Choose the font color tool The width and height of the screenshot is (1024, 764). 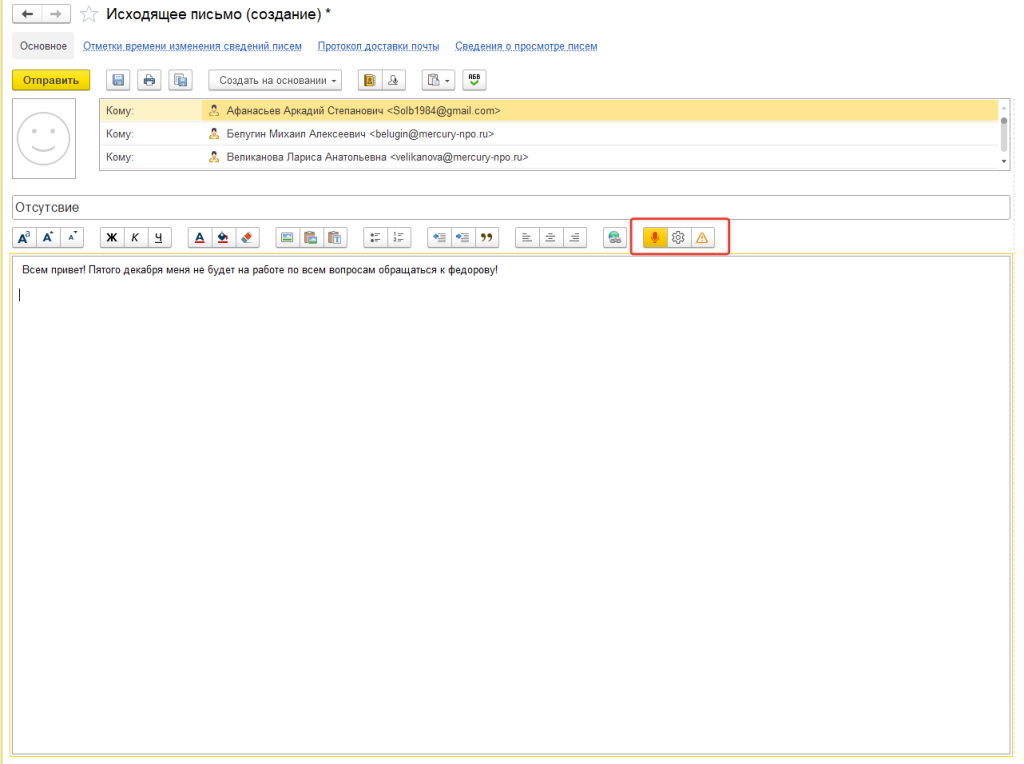199,237
